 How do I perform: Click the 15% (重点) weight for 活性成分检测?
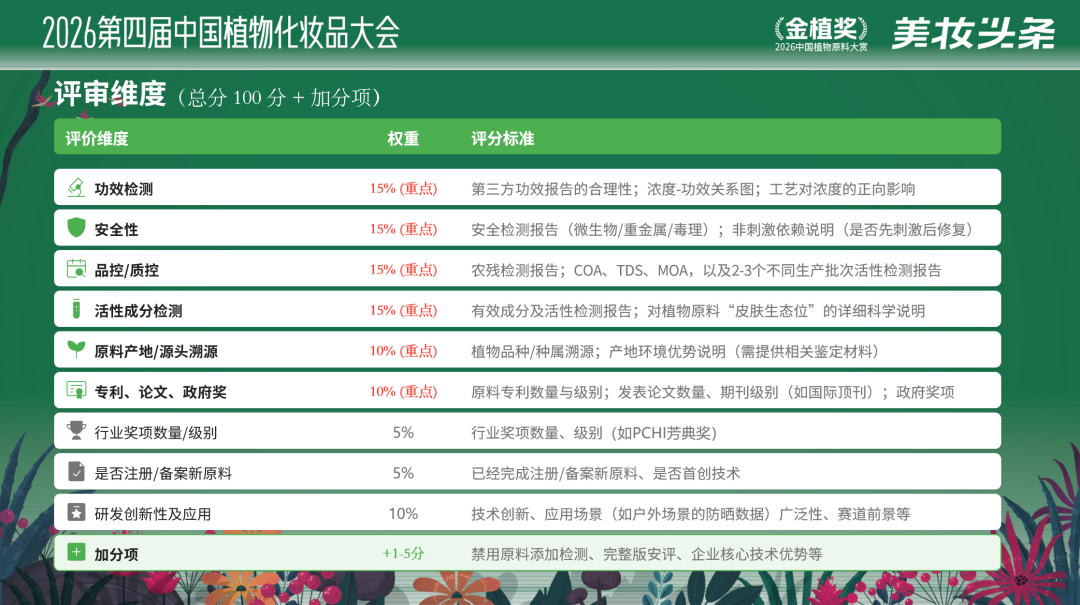pos(404,310)
